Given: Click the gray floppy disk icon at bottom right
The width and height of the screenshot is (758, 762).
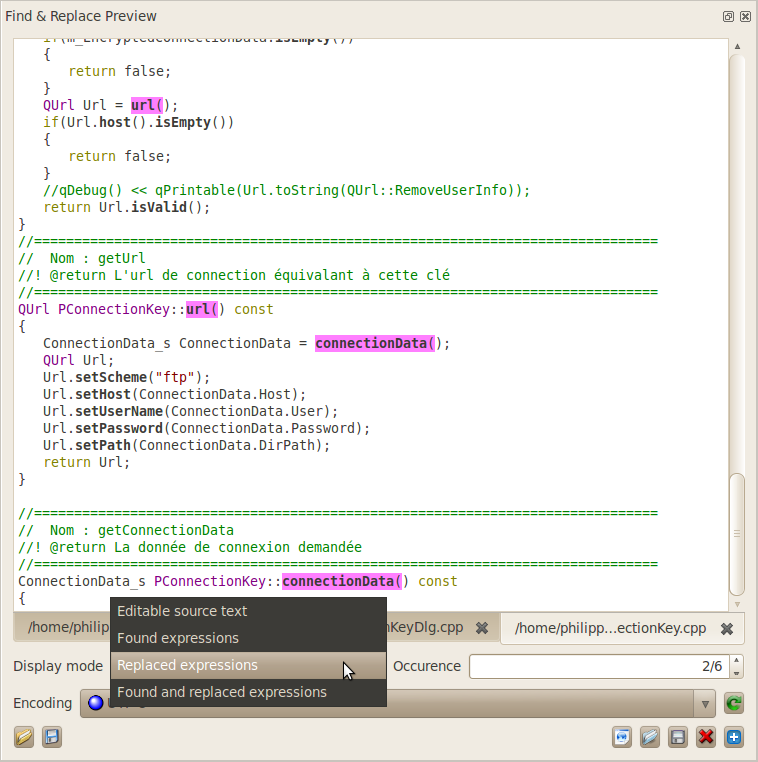Looking at the screenshot, I should point(678,737).
